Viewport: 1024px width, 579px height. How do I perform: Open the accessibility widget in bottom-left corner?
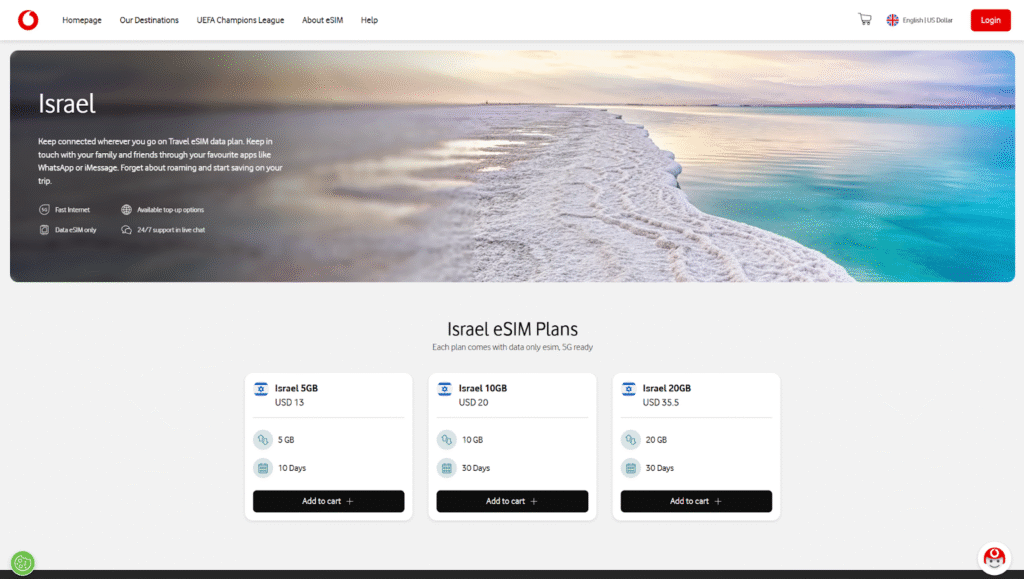(x=22, y=563)
